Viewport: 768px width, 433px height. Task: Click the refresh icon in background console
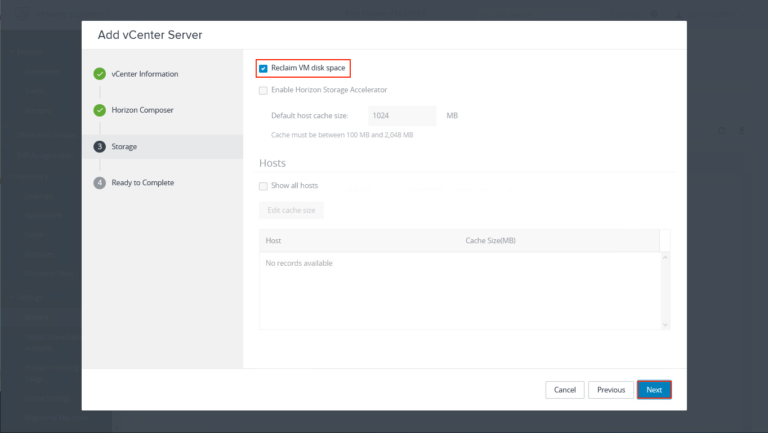tap(722, 131)
